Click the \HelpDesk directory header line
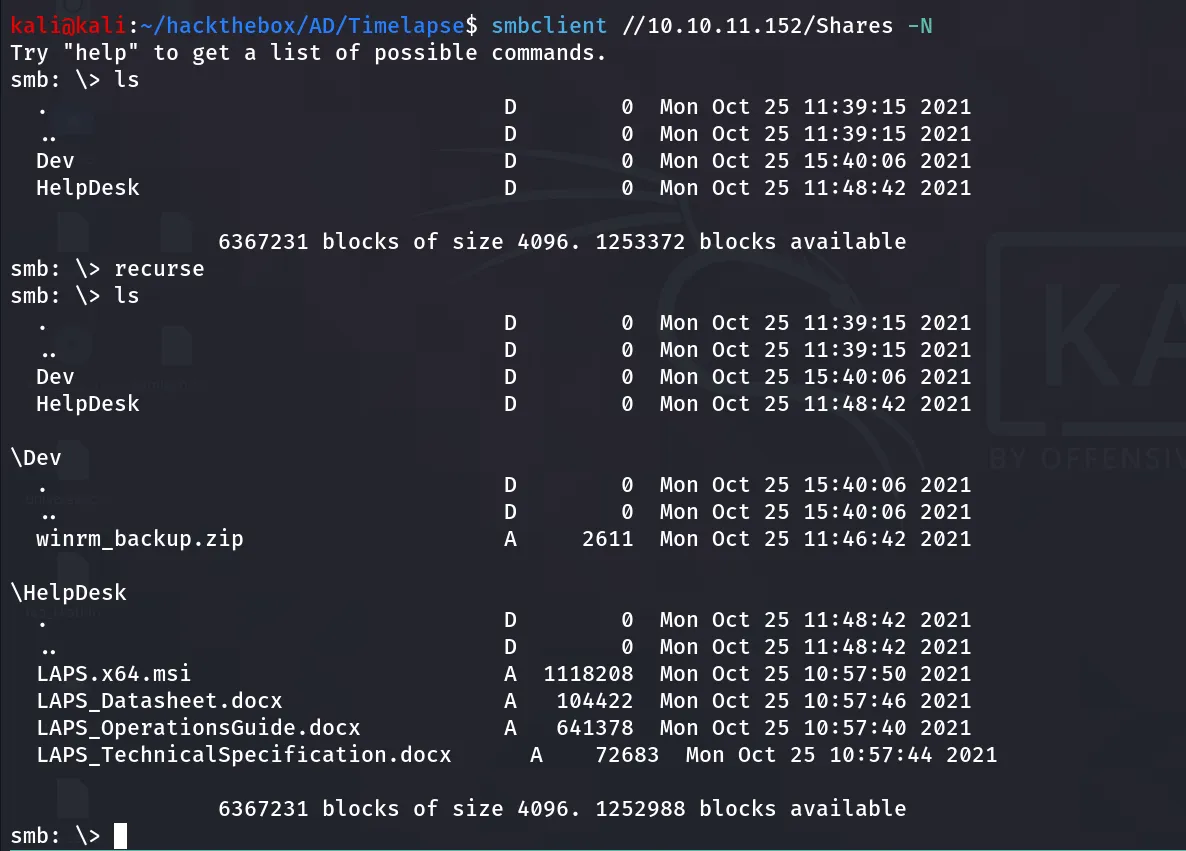The height and width of the screenshot is (851, 1186). click(69, 592)
